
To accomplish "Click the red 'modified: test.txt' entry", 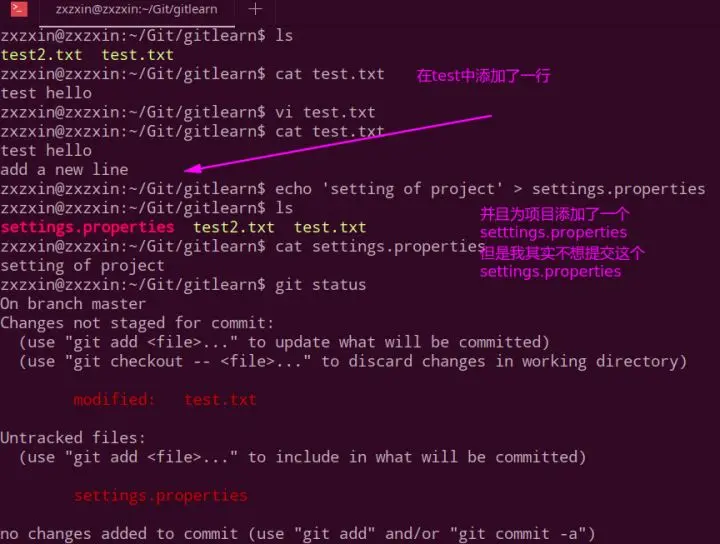I will (165, 399).
